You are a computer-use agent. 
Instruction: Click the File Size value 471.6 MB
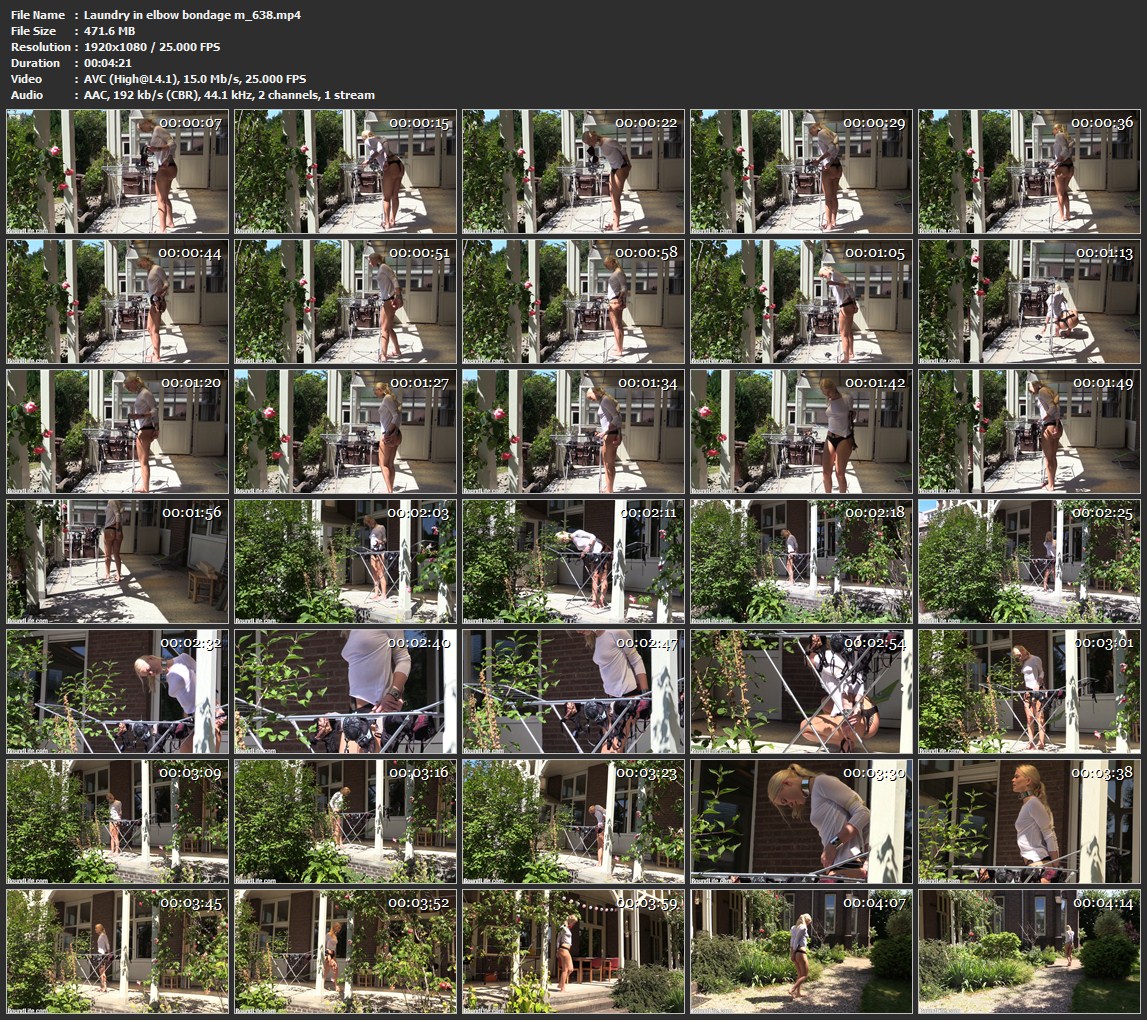(109, 31)
